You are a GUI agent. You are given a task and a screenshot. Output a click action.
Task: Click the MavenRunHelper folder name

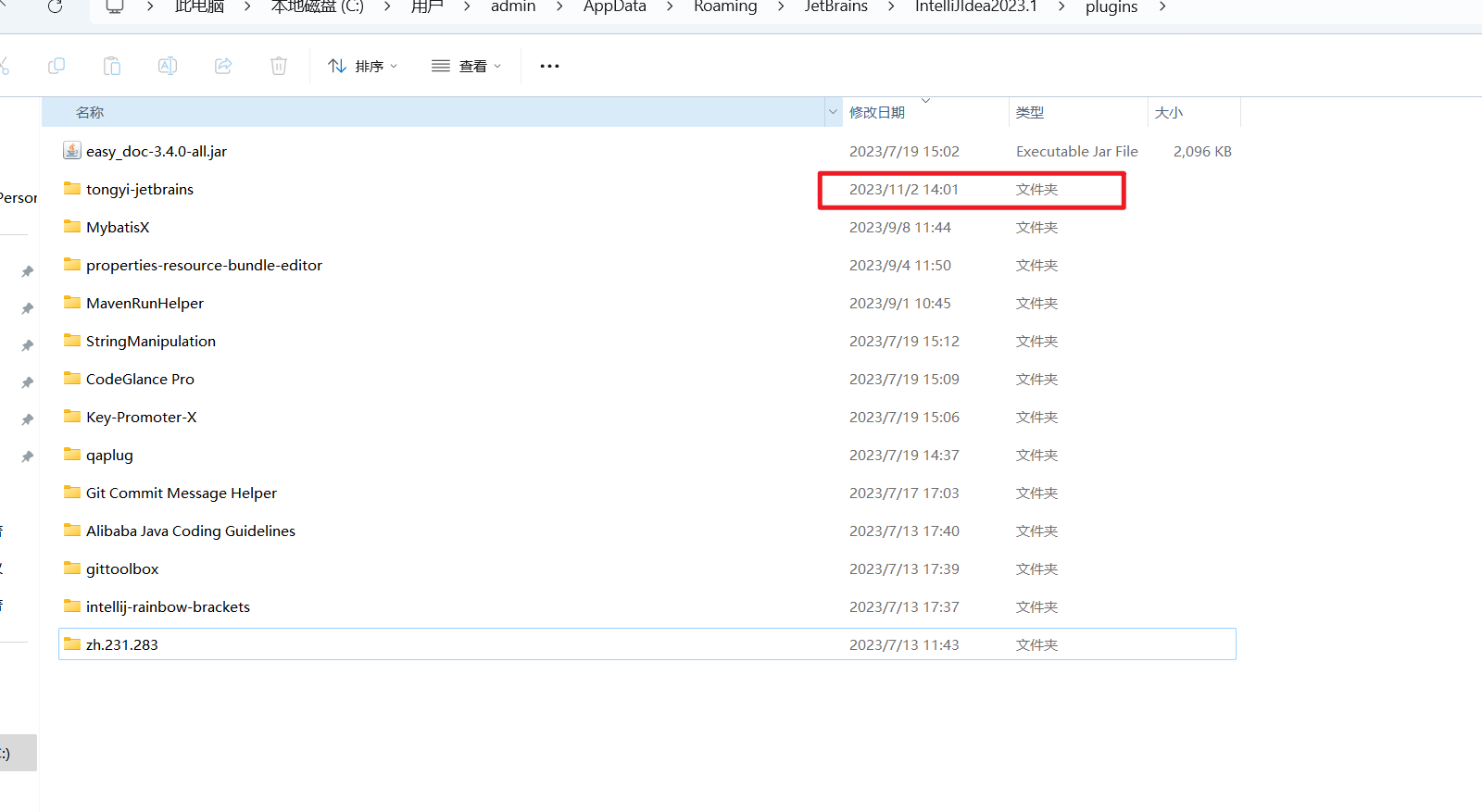[x=144, y=303]
